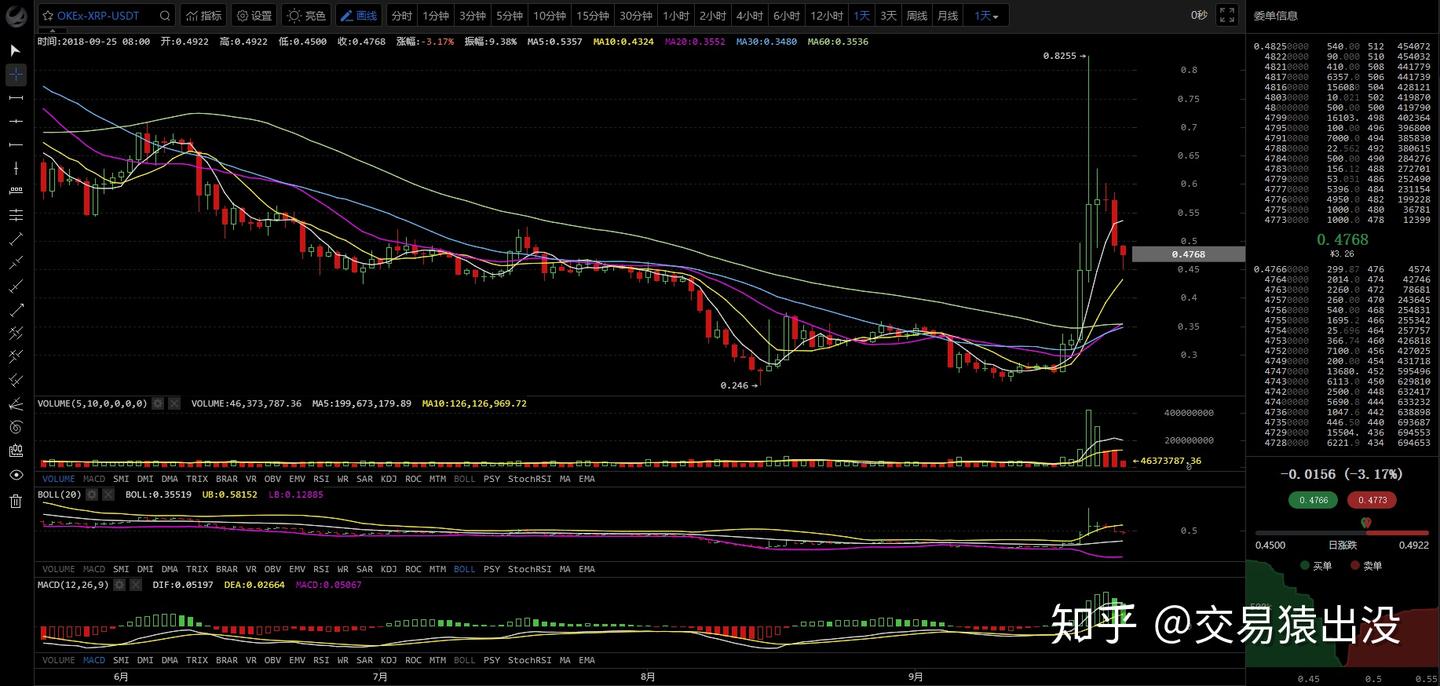Viewport: 1440px width, 686px height.
Task: Activate the crosshair cursor tool
Action: click(15, 74)
